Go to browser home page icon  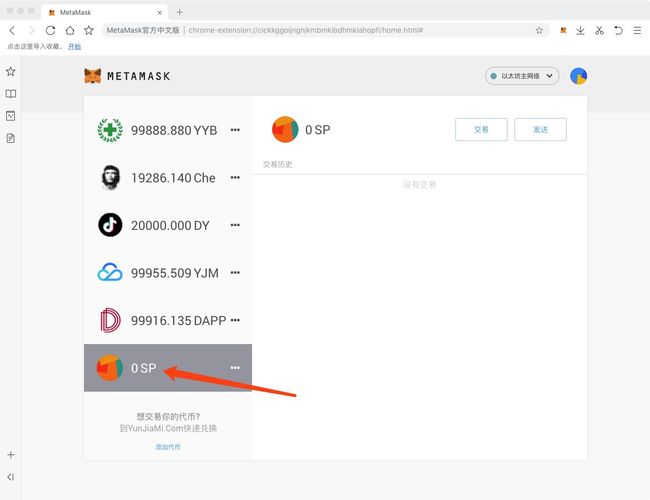[x=70, y=30]
